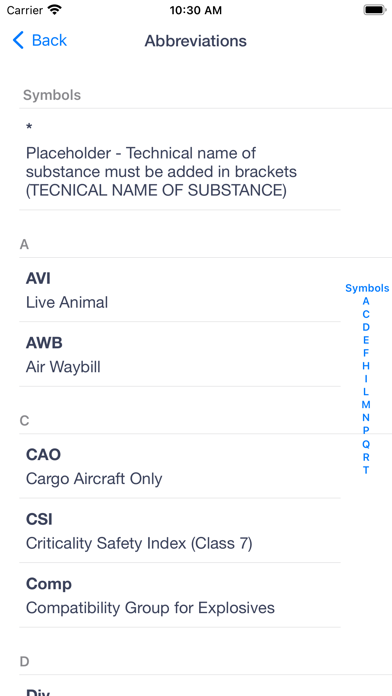Tap the Back chevron icon
This screenshot has height=696, width=392.
tap(18, 40)
